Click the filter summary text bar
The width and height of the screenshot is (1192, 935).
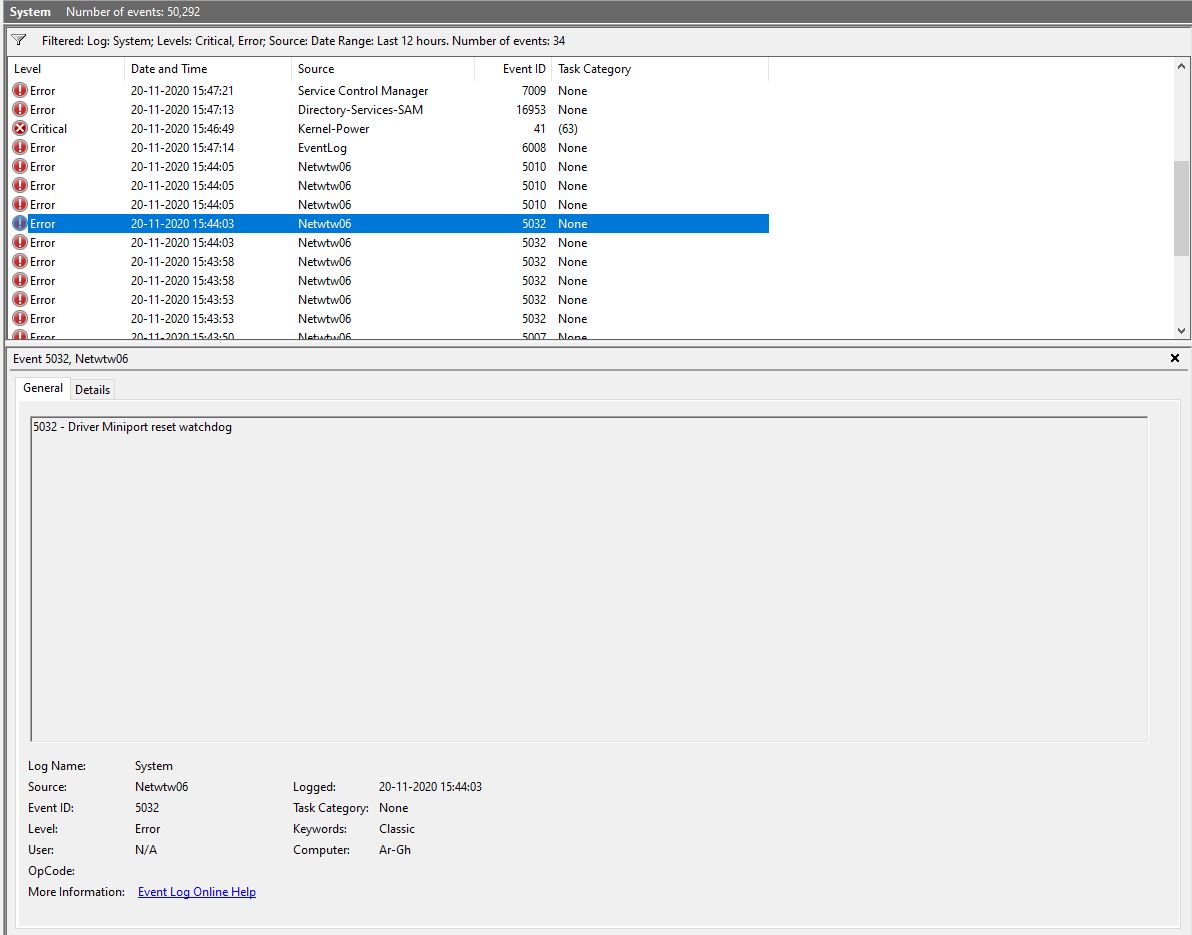tap(303, 41)
